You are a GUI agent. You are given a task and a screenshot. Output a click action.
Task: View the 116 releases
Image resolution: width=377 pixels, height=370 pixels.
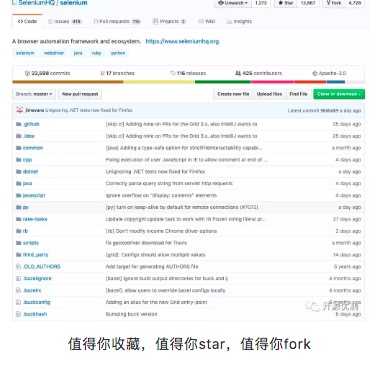(188, 73)
